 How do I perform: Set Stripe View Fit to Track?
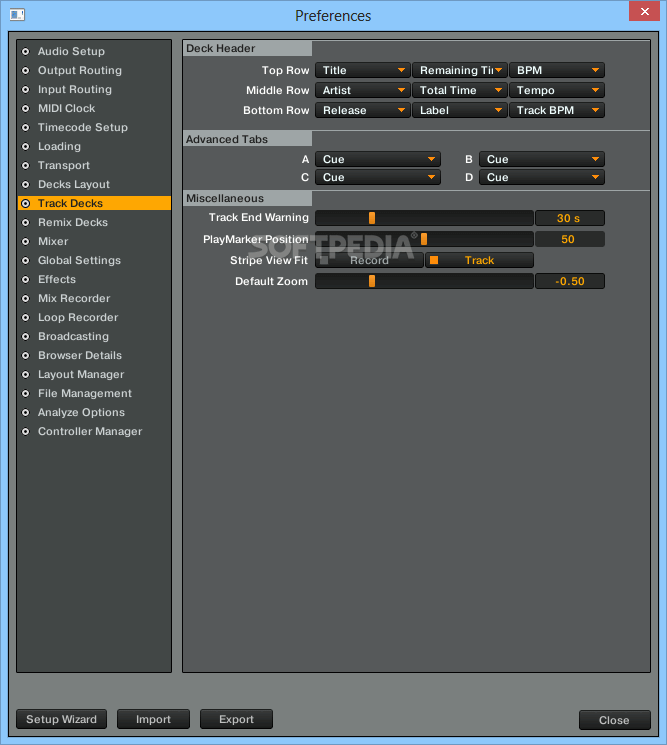coord(479,260)
